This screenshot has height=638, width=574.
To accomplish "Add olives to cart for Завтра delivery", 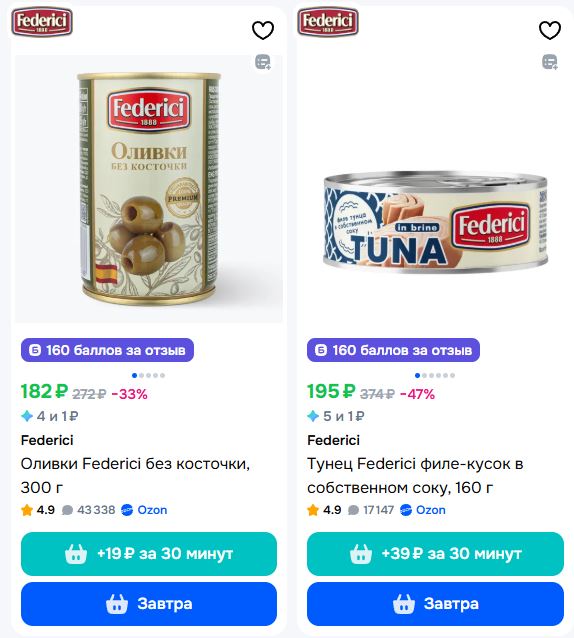I will pos(149,604).
